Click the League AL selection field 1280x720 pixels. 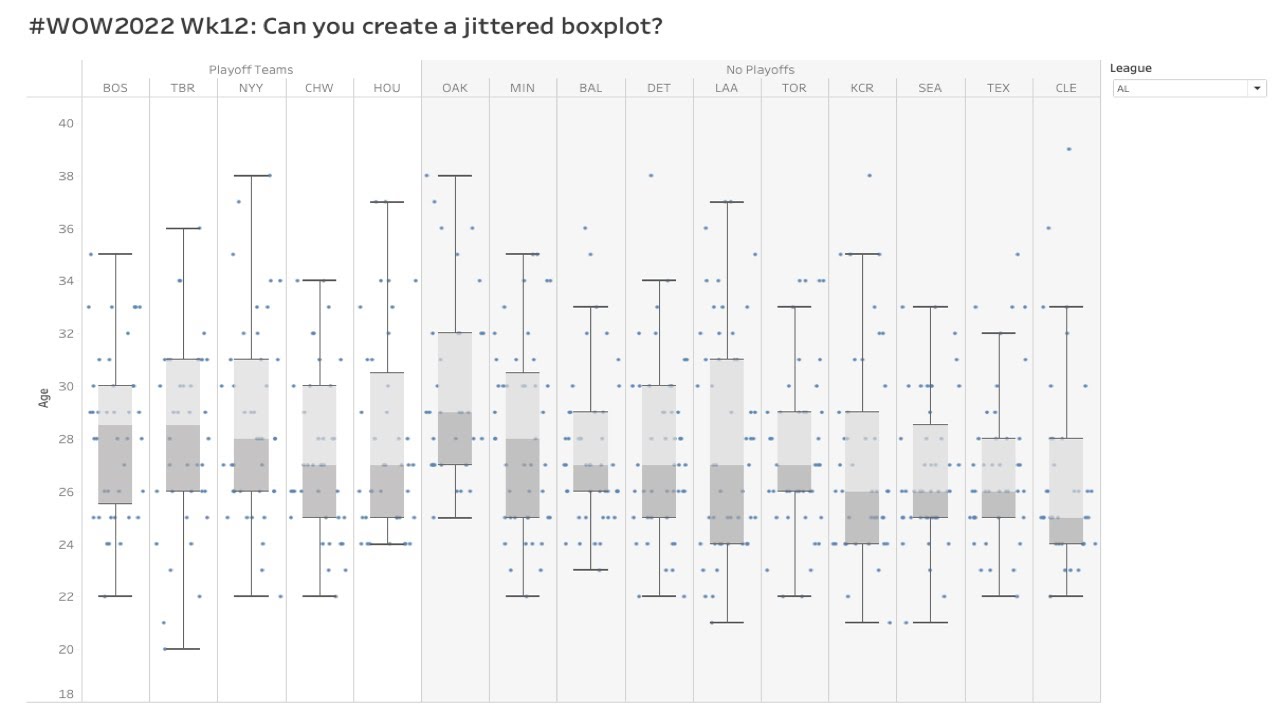[1180, 88]
